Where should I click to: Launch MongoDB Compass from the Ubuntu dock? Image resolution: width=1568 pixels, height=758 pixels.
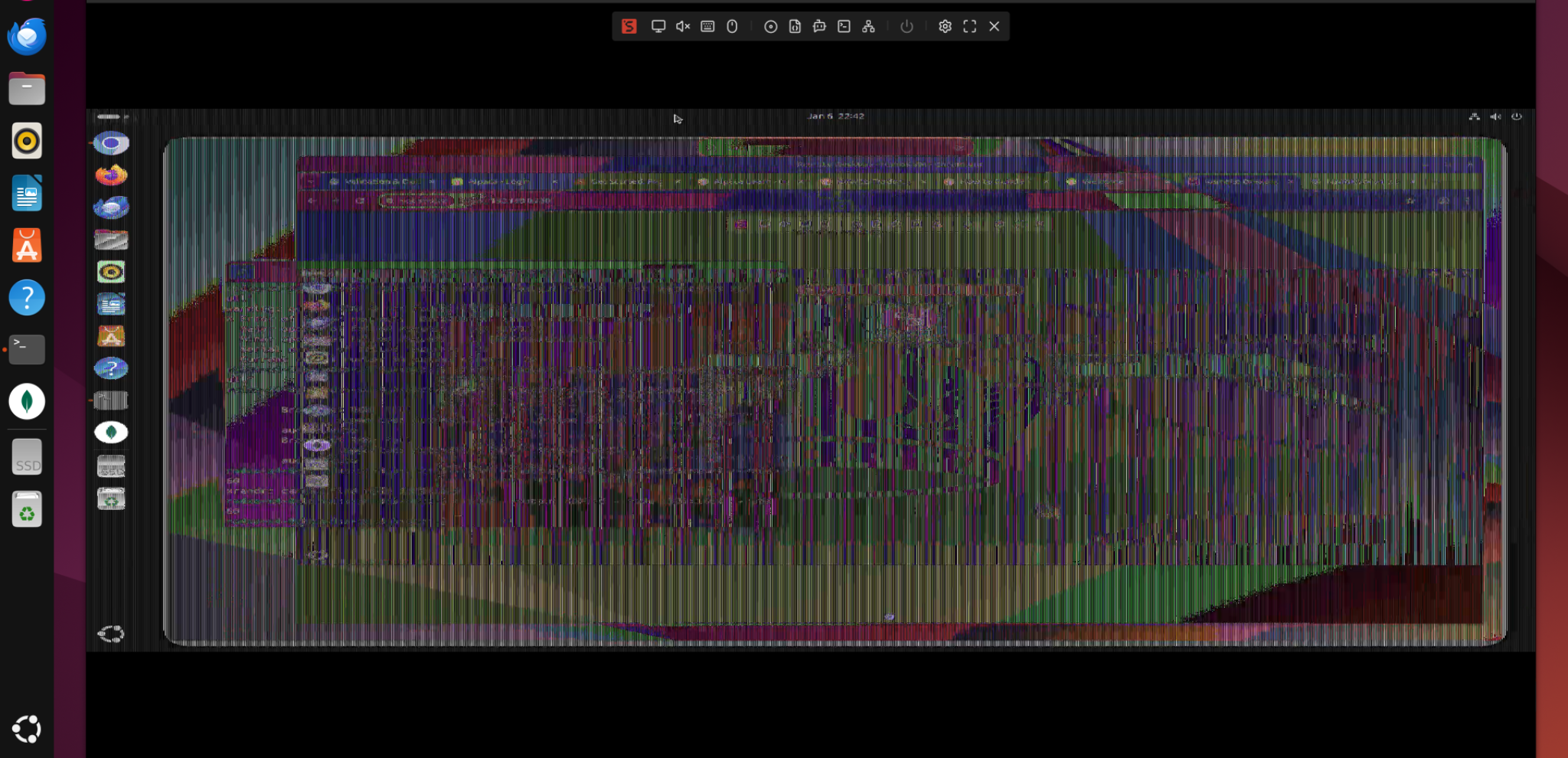[x=27, y=401]
